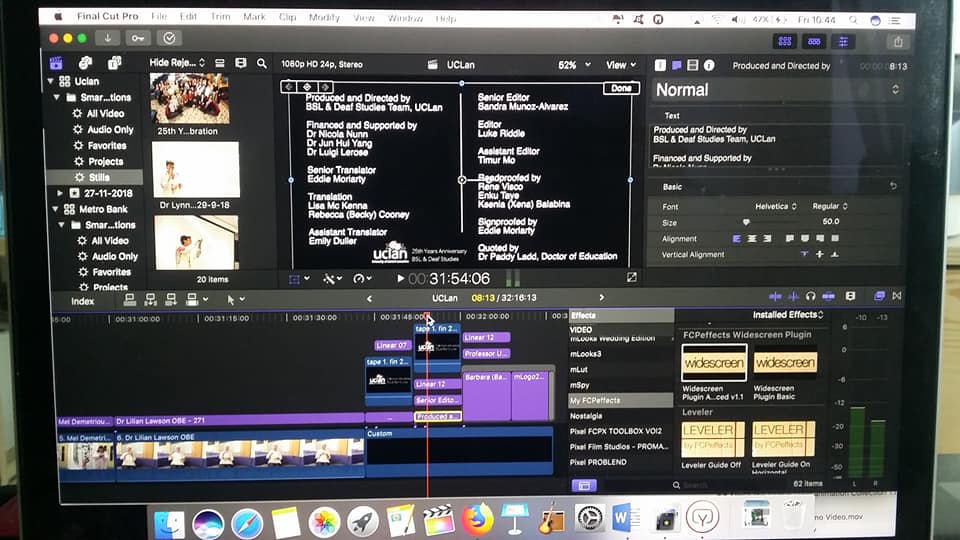Set vertical alignment to middle
This screenshot has height=540, width=960.
click(x=819, y=254)
